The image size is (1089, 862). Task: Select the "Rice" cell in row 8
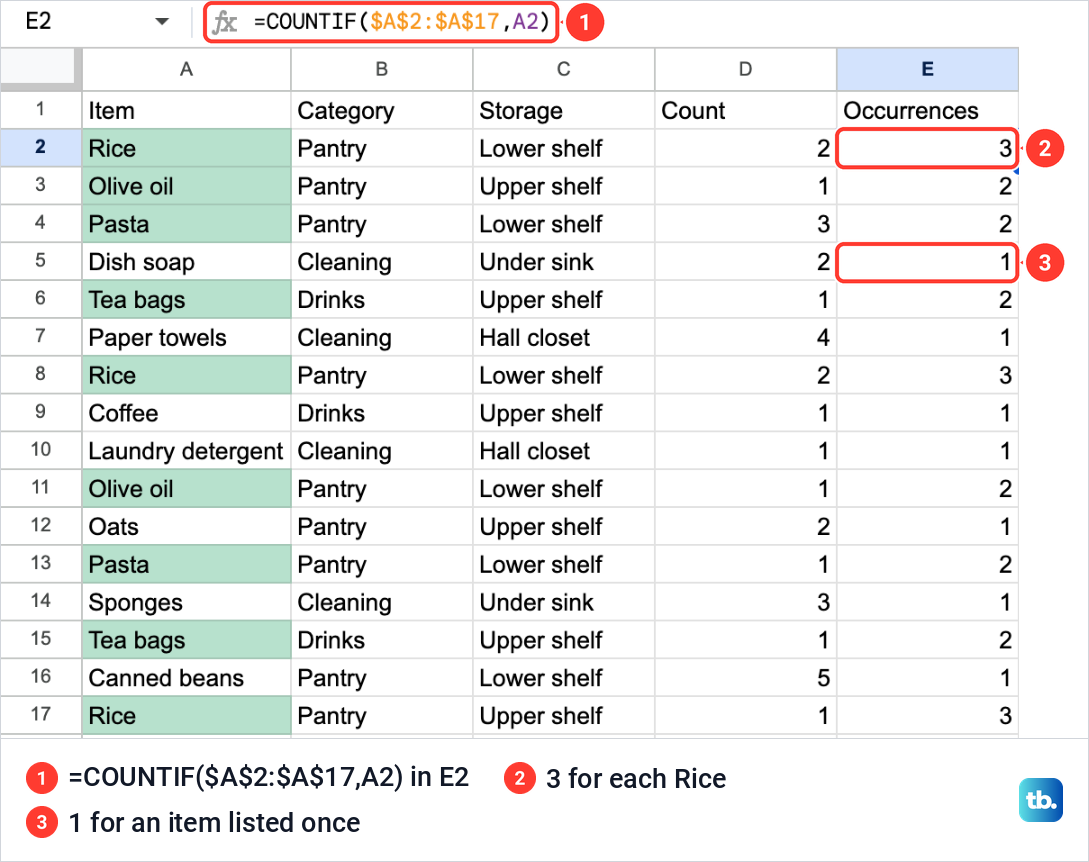186,375
